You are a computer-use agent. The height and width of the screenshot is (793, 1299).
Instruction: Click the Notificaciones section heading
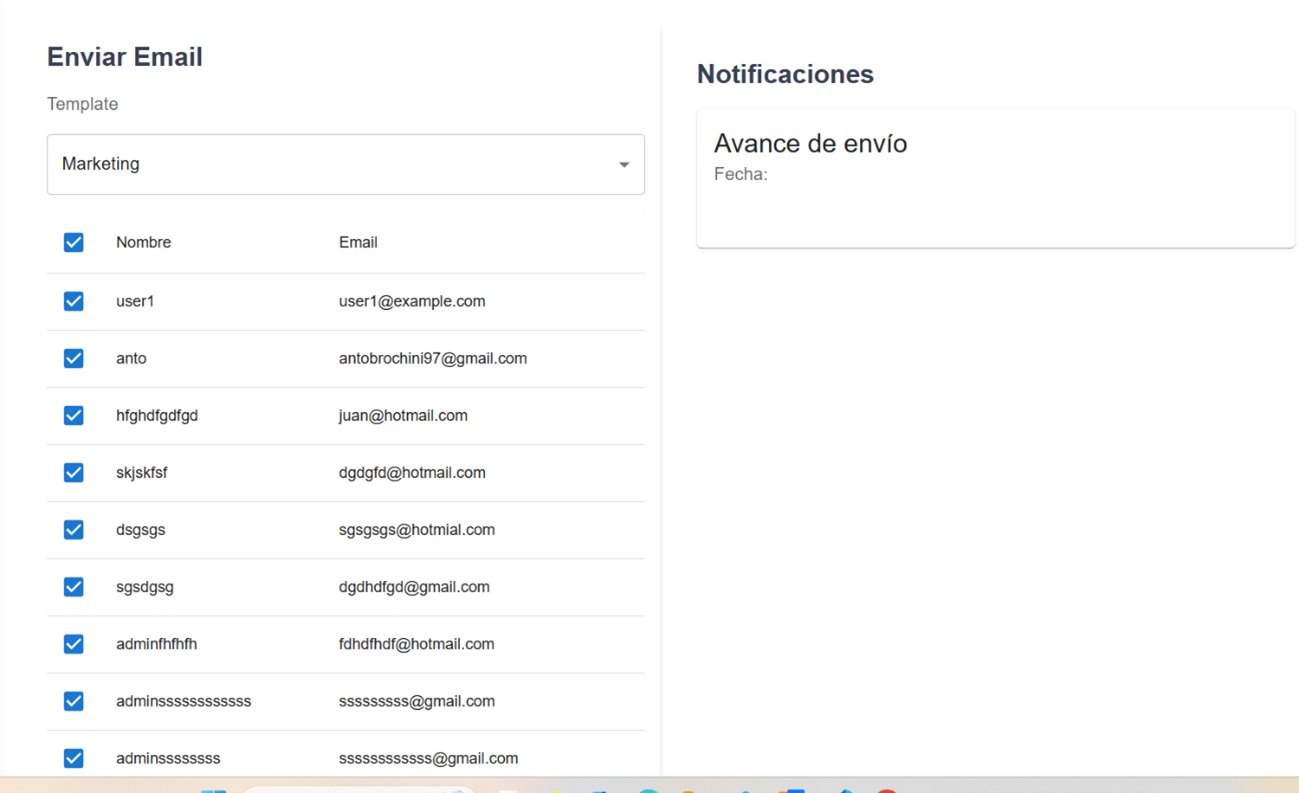pyautogui.click(x=785, y=74)
